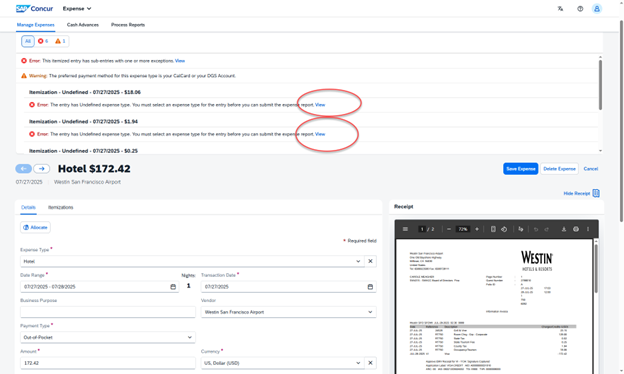
Task: Click the receipt zoom level 72%
Action: (462, 229)
